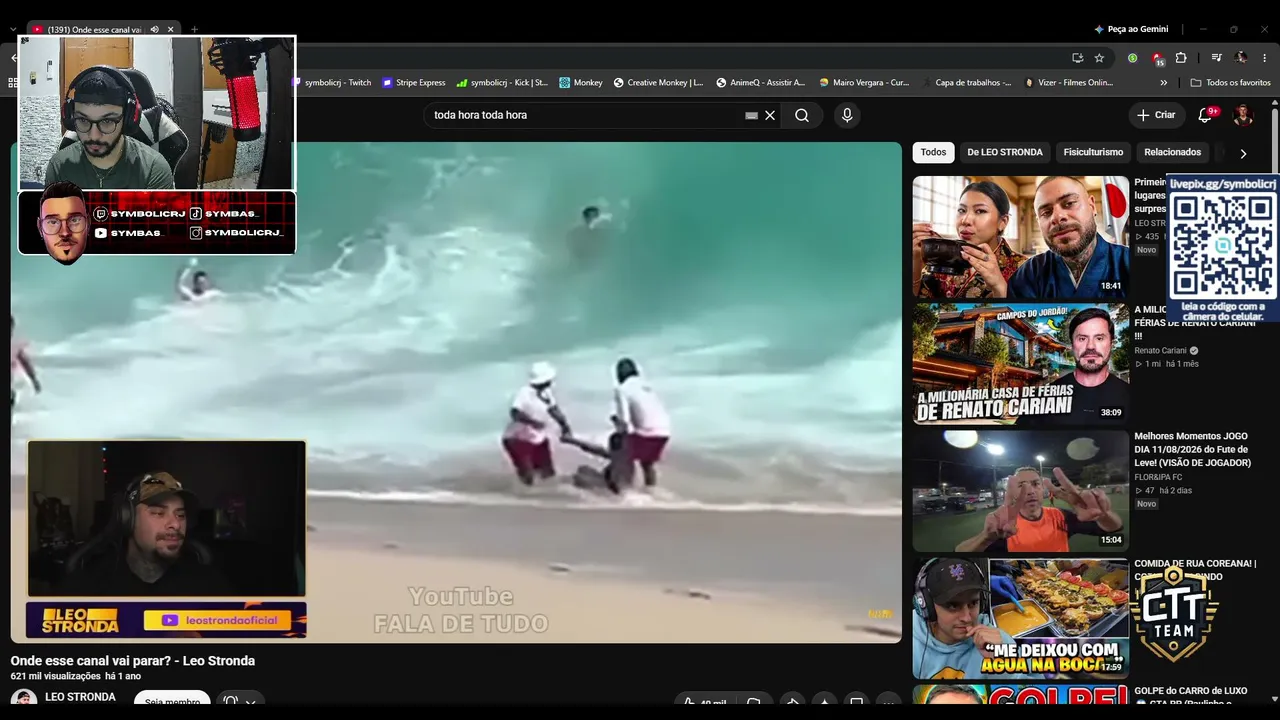This screenshot has width=1280, height=720.
Task: Close the Onde esse canal vai tab
Action: [171, 30]
